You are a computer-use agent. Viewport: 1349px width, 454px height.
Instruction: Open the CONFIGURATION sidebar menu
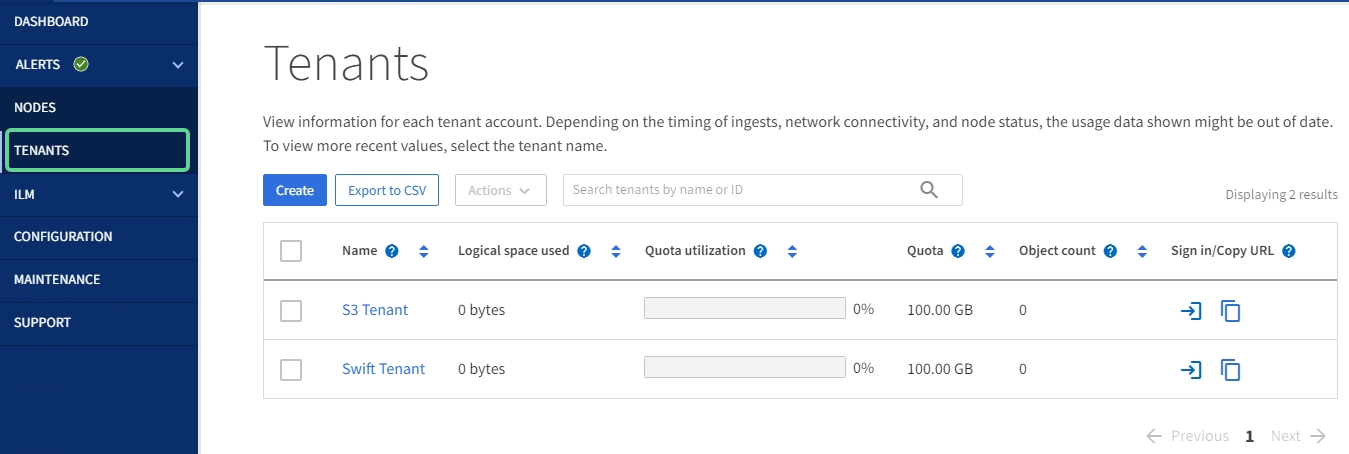63,237
